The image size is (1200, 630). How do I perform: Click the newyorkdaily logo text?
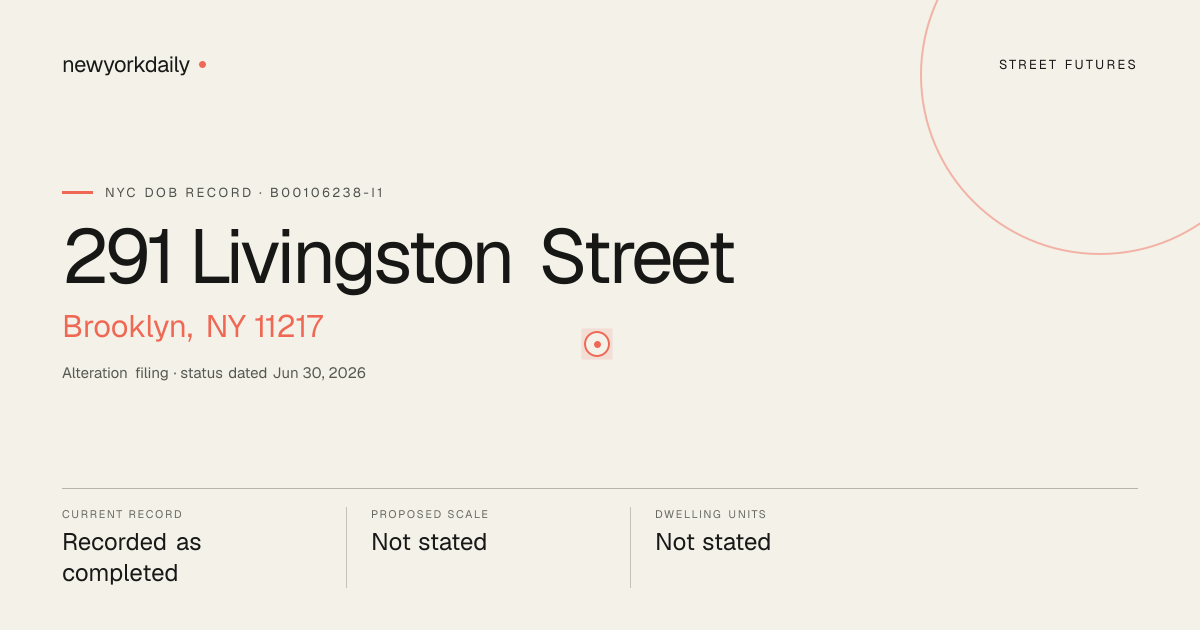pyautogui.click(x=126, y=65)
